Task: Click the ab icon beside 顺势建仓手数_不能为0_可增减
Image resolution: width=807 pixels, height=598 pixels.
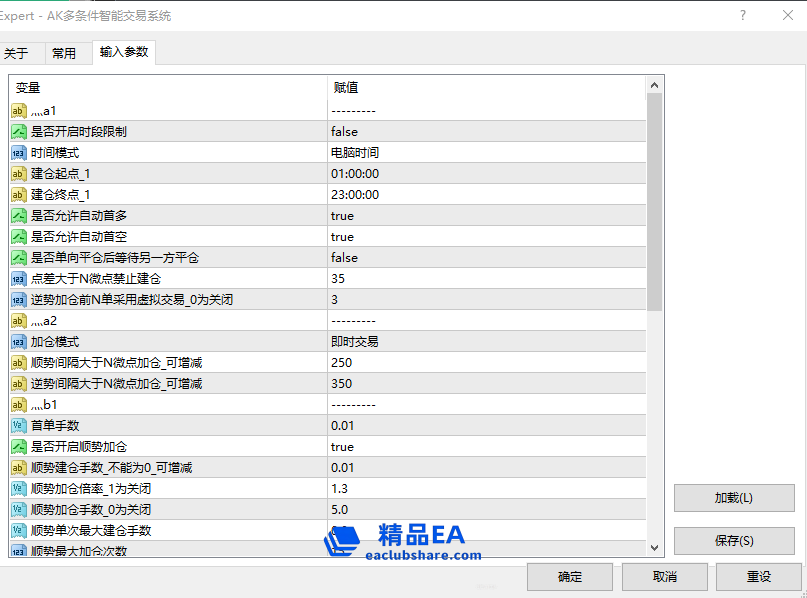Action: click(19, 468)
